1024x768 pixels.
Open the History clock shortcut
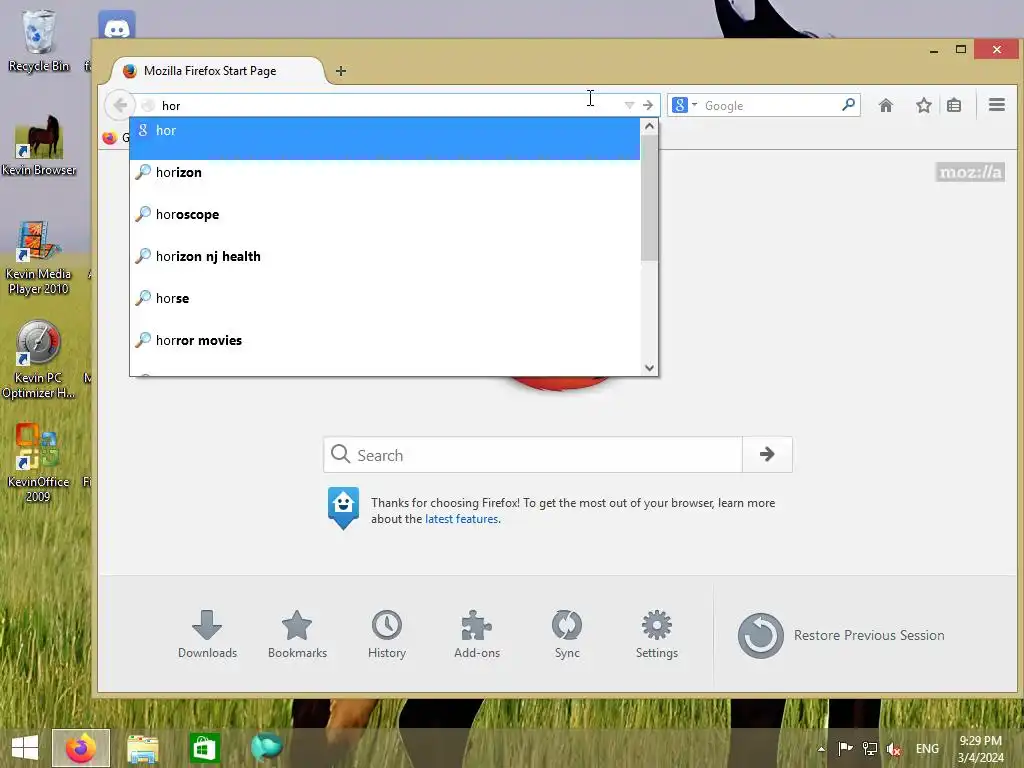pos(387,634)
